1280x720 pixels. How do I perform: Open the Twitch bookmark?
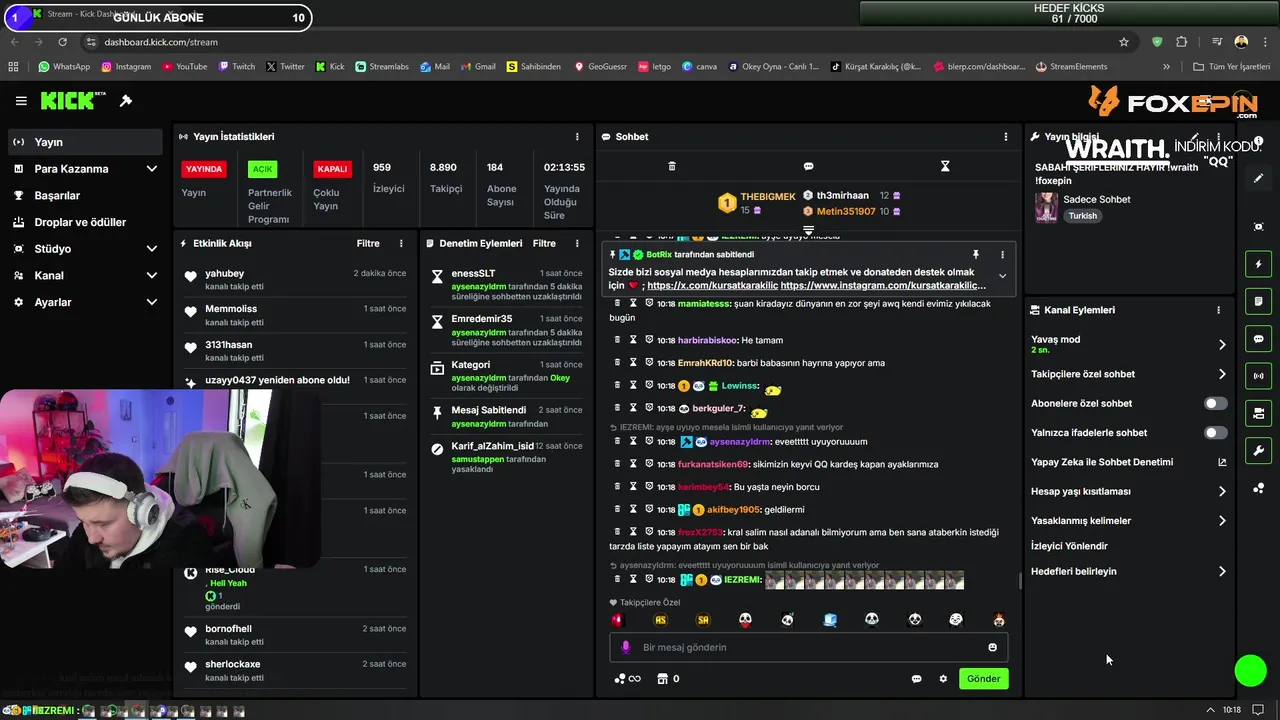click(x=236, y=67)
